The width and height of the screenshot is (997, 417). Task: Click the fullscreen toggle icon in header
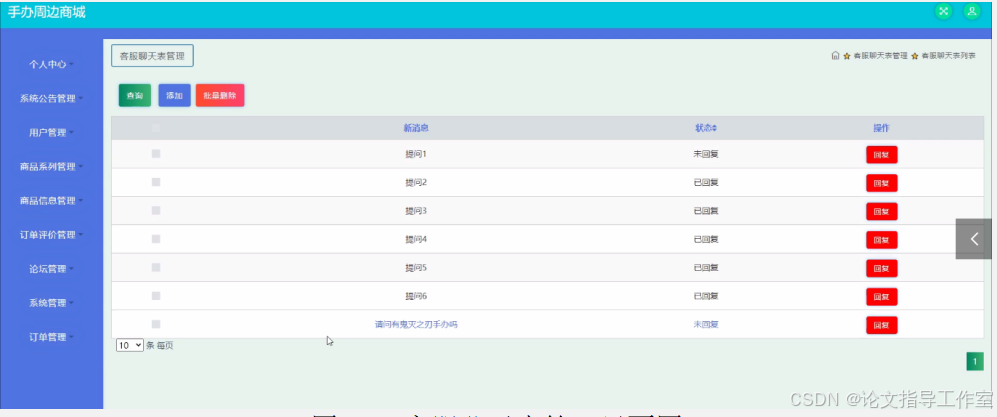pos(944,11)
